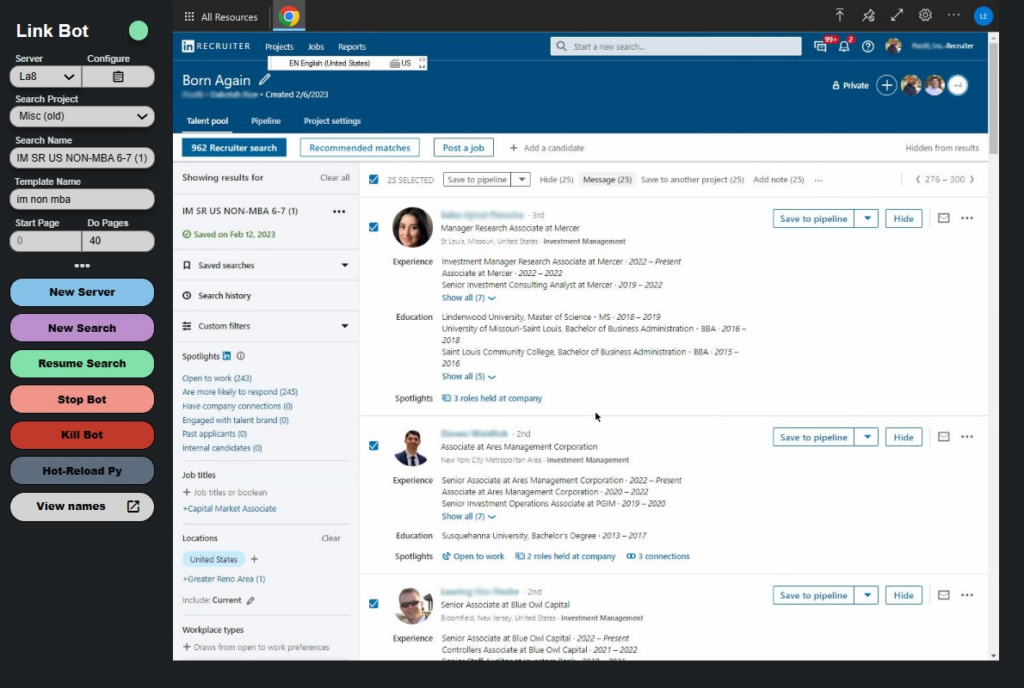
Task: Open Save to pipeline arrow for Ares candidate
Action: [867, 437]
